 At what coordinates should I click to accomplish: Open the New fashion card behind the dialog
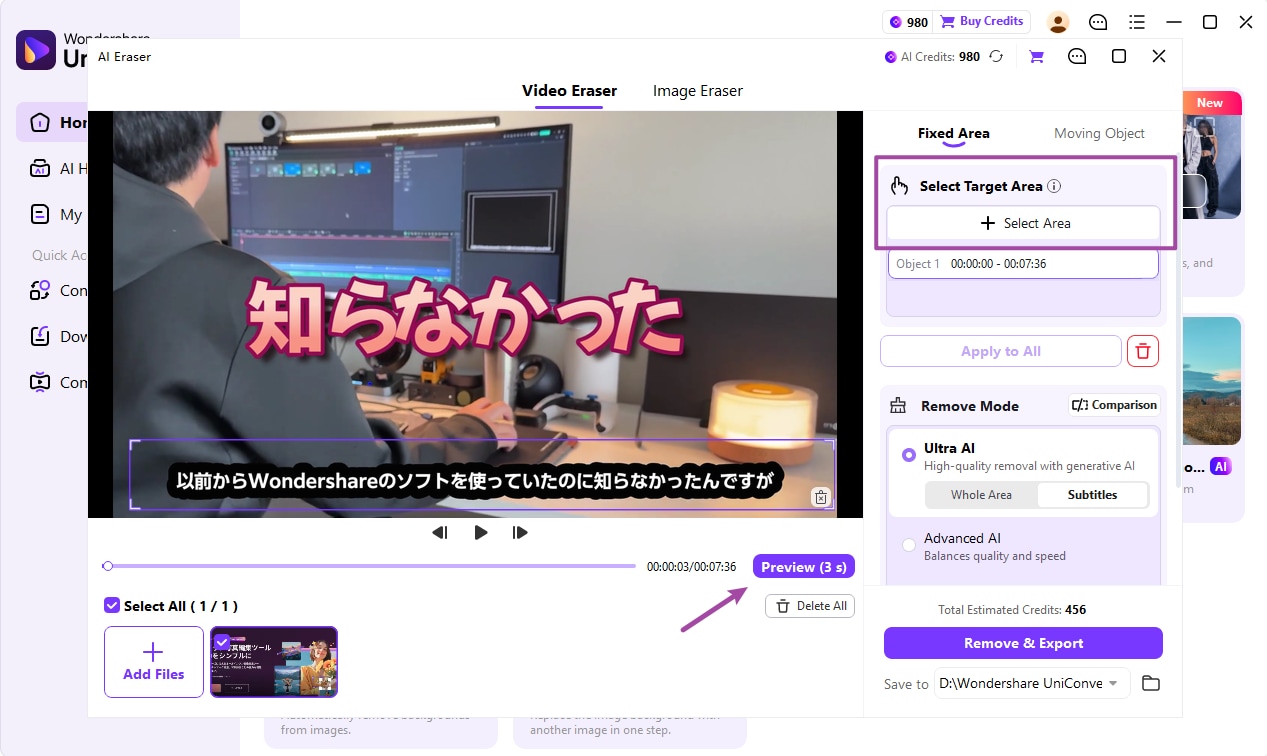pyautogui.click(x=1212, y=155)
